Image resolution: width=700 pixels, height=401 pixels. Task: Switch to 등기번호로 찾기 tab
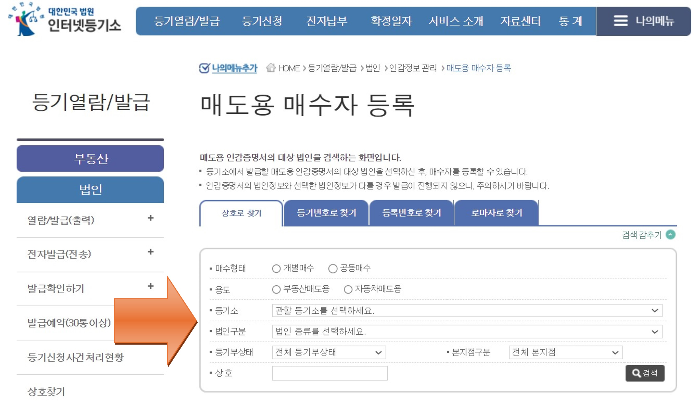click(326, 213)
